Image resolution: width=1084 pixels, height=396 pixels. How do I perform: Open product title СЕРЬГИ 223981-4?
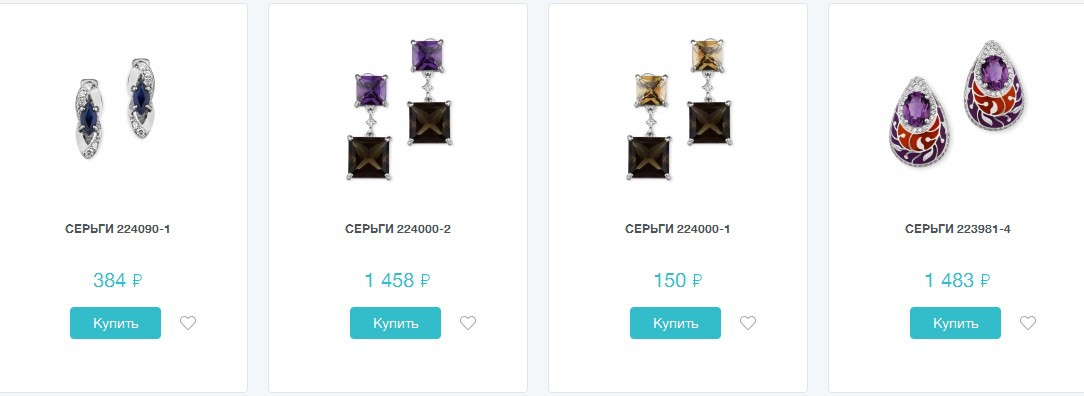point(957,229)
